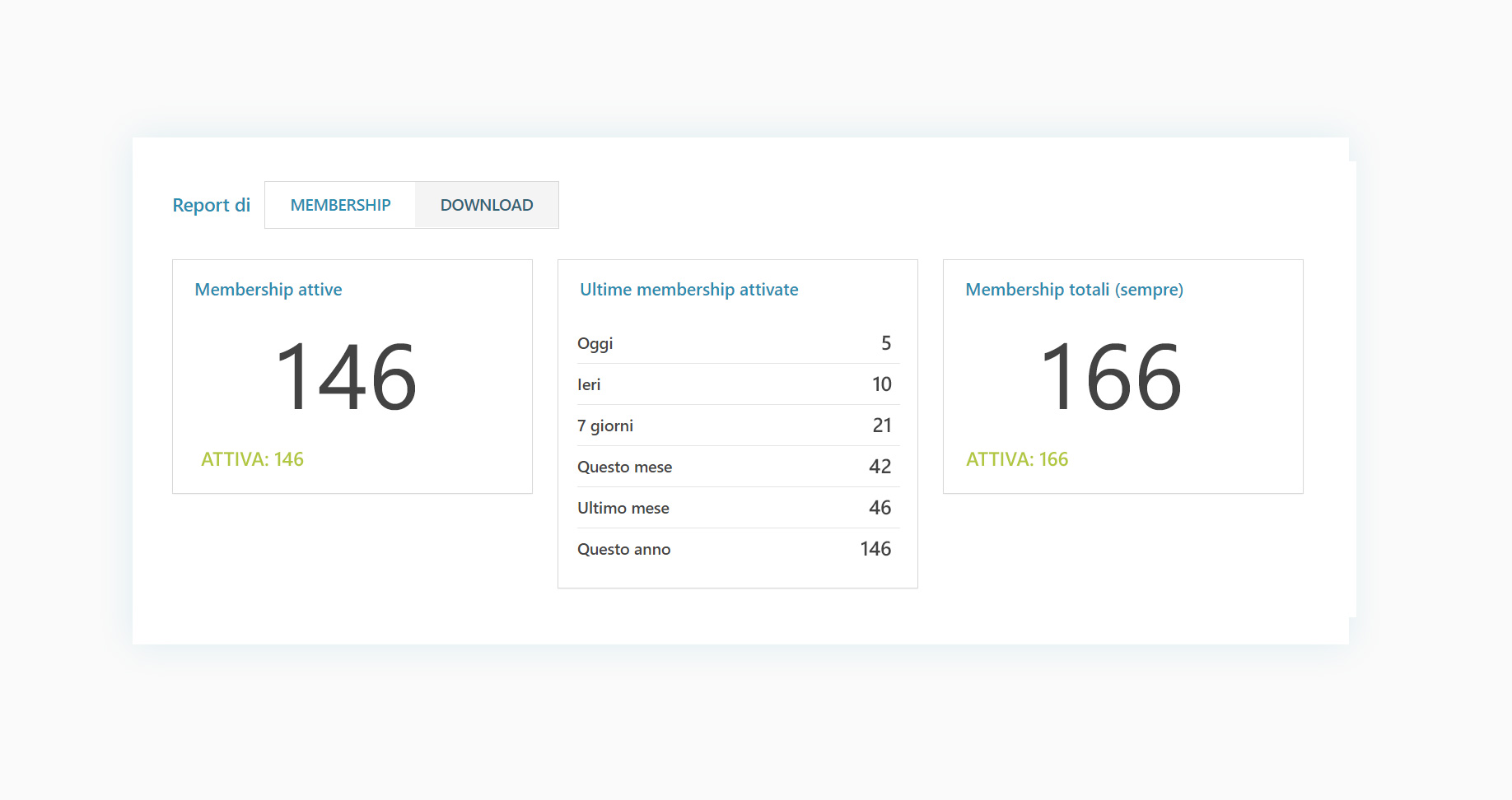Click the large 166 total memberships number
Image resolution: width=1512 pixels, height=800 pixels.
pyautogui.click(x=1111, y=377)
